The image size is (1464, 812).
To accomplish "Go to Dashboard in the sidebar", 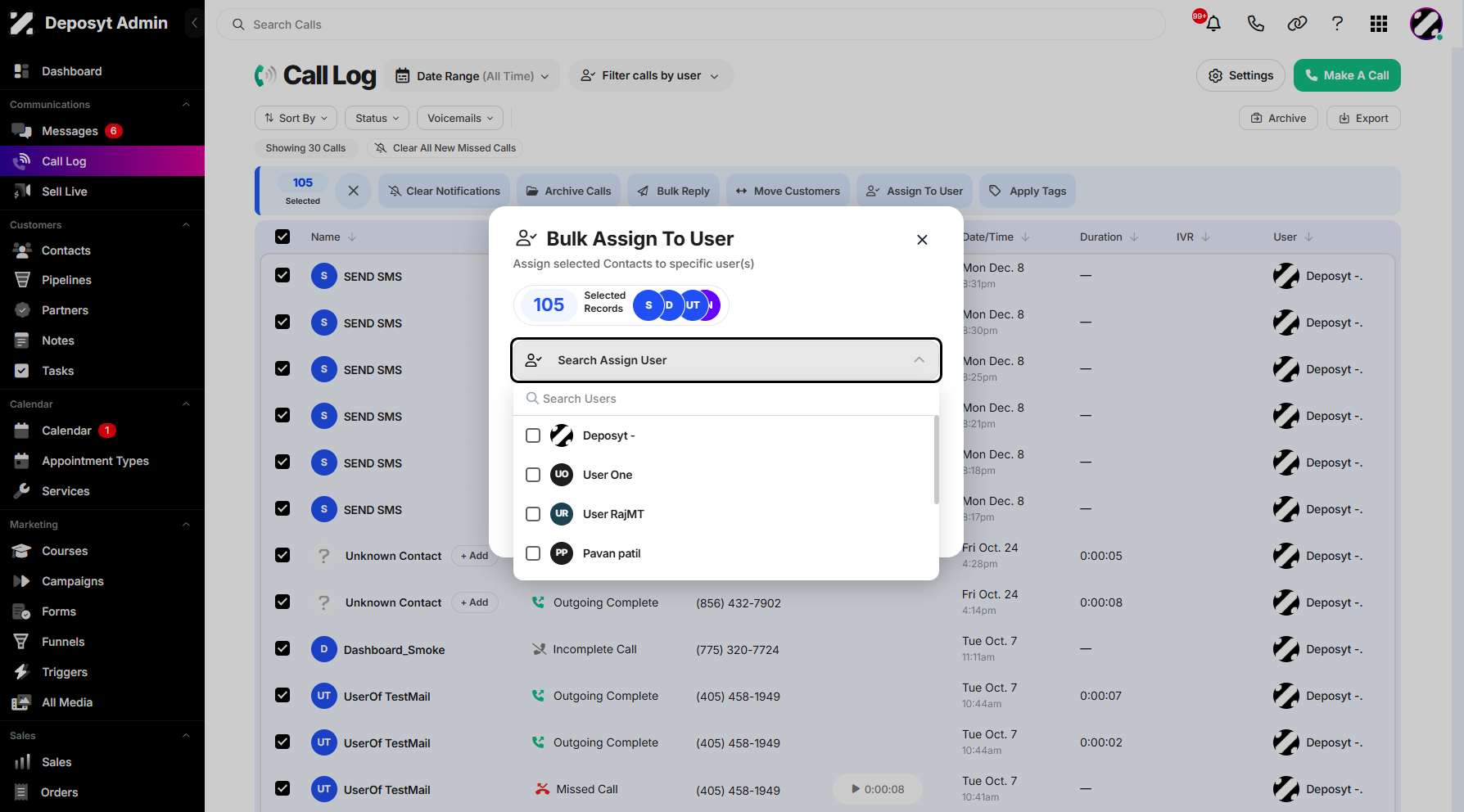I will [102, 71].
